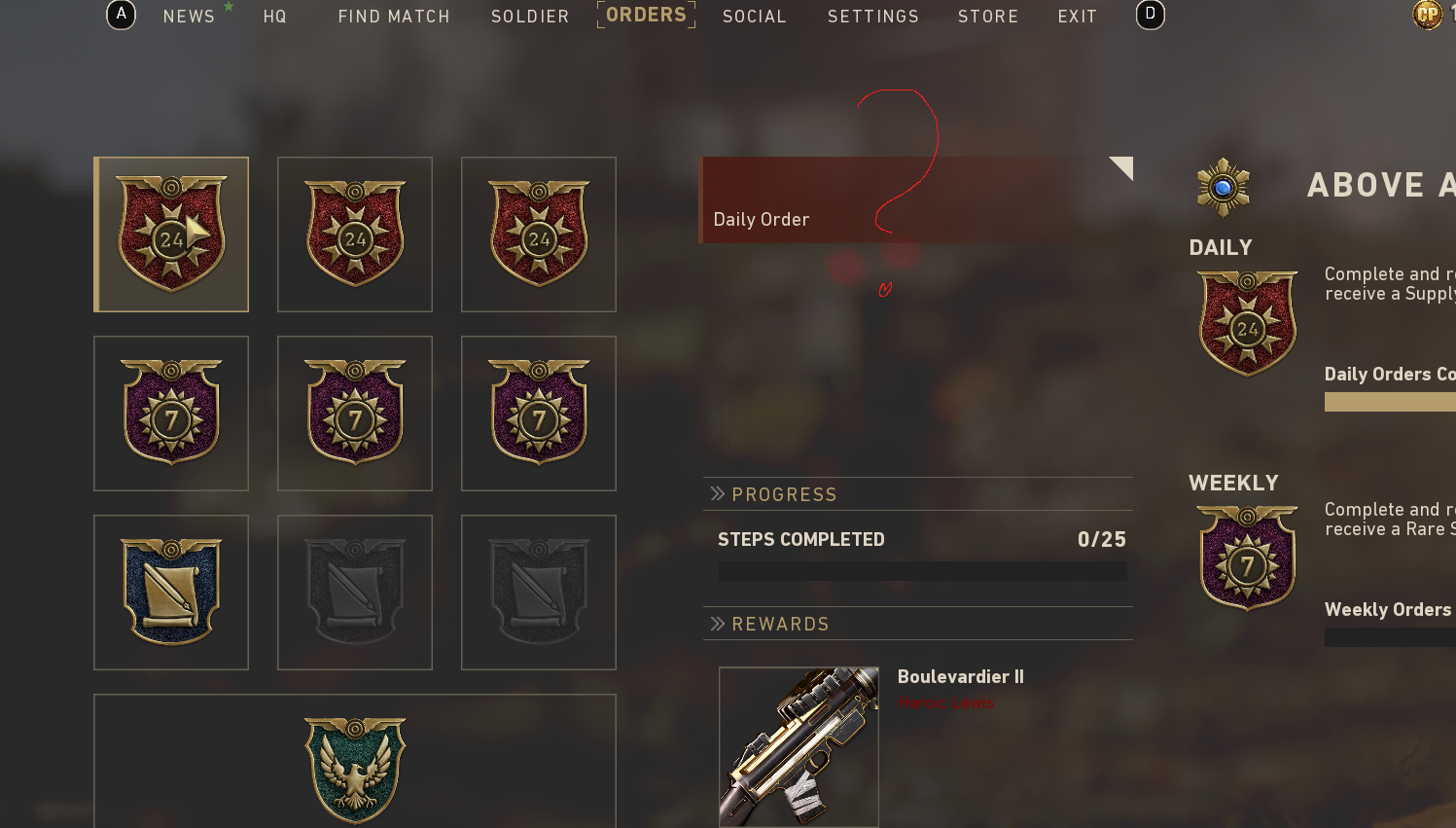Select the third purple weekly order badge
Screen dimensions: 1456x828
539,414
